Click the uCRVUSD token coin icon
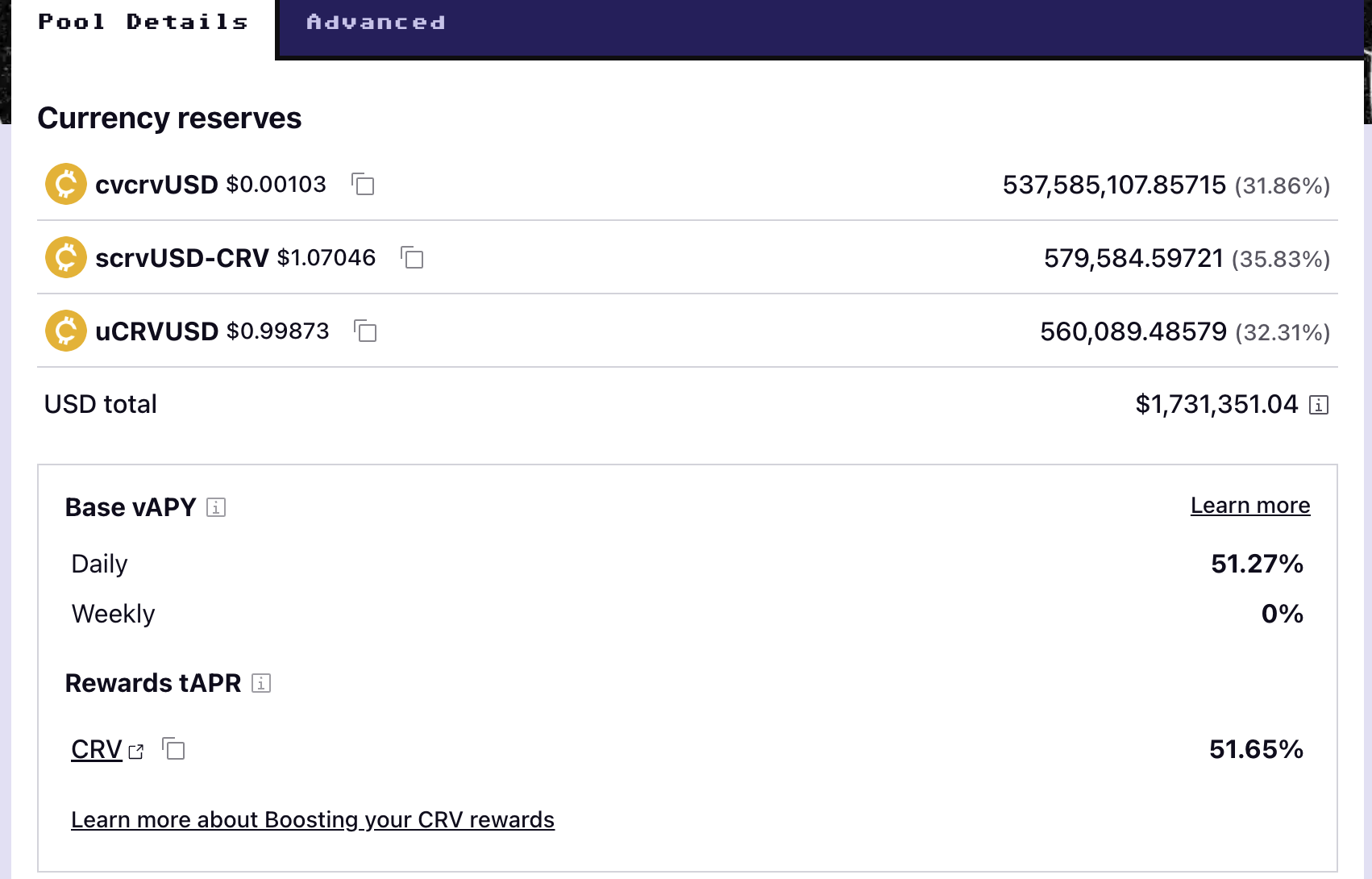 click(65, 331)
